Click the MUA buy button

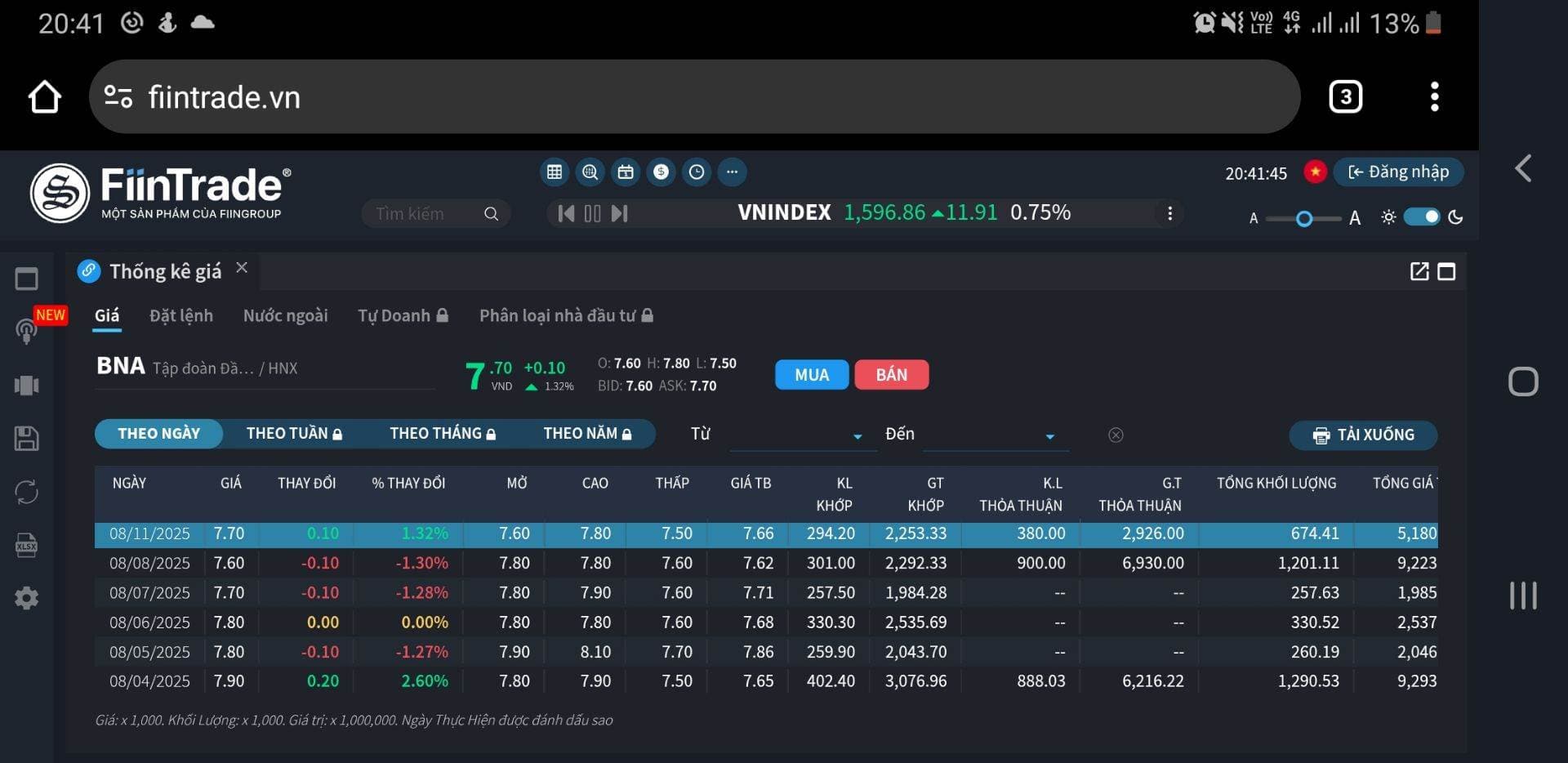(812, 375)
